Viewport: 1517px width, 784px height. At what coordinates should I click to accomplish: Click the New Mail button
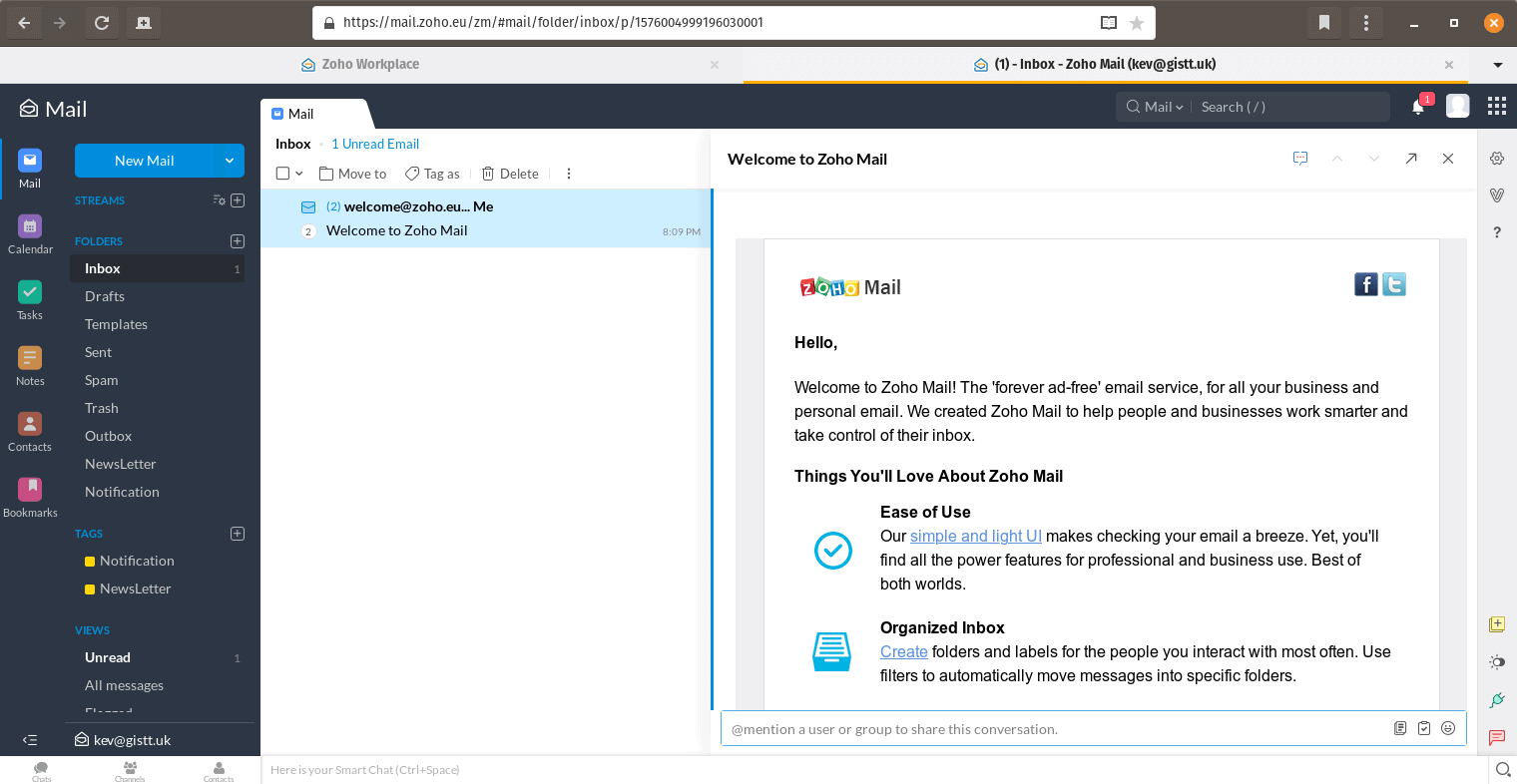coord(147,160)
